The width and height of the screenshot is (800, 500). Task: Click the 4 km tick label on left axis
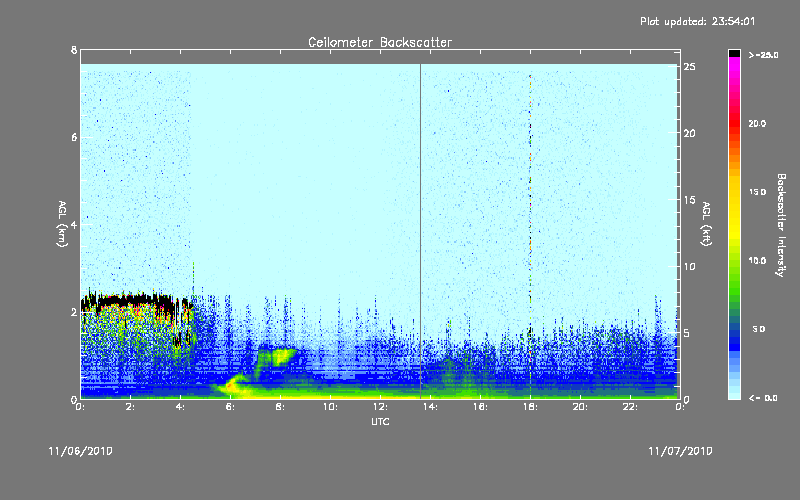tap(74, 224)
